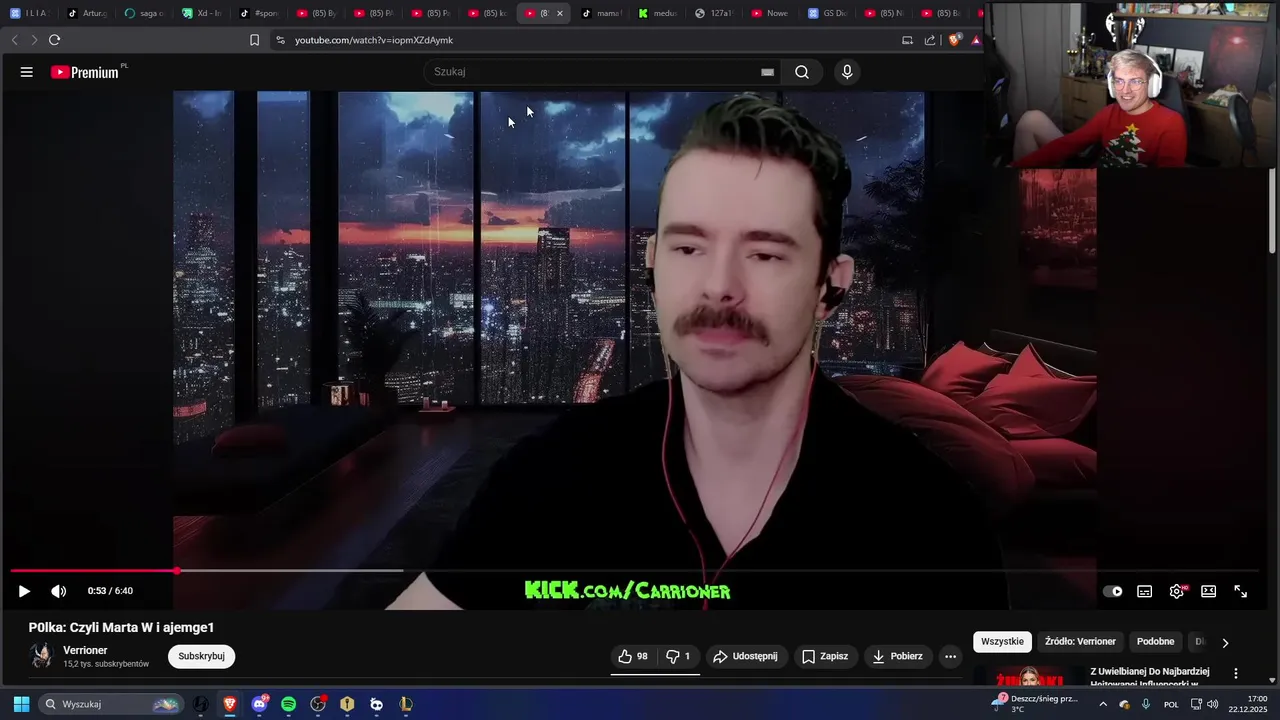1280x720 pixels.
Task: Switch to the medus Kick tab
Action: coord(659,13)
